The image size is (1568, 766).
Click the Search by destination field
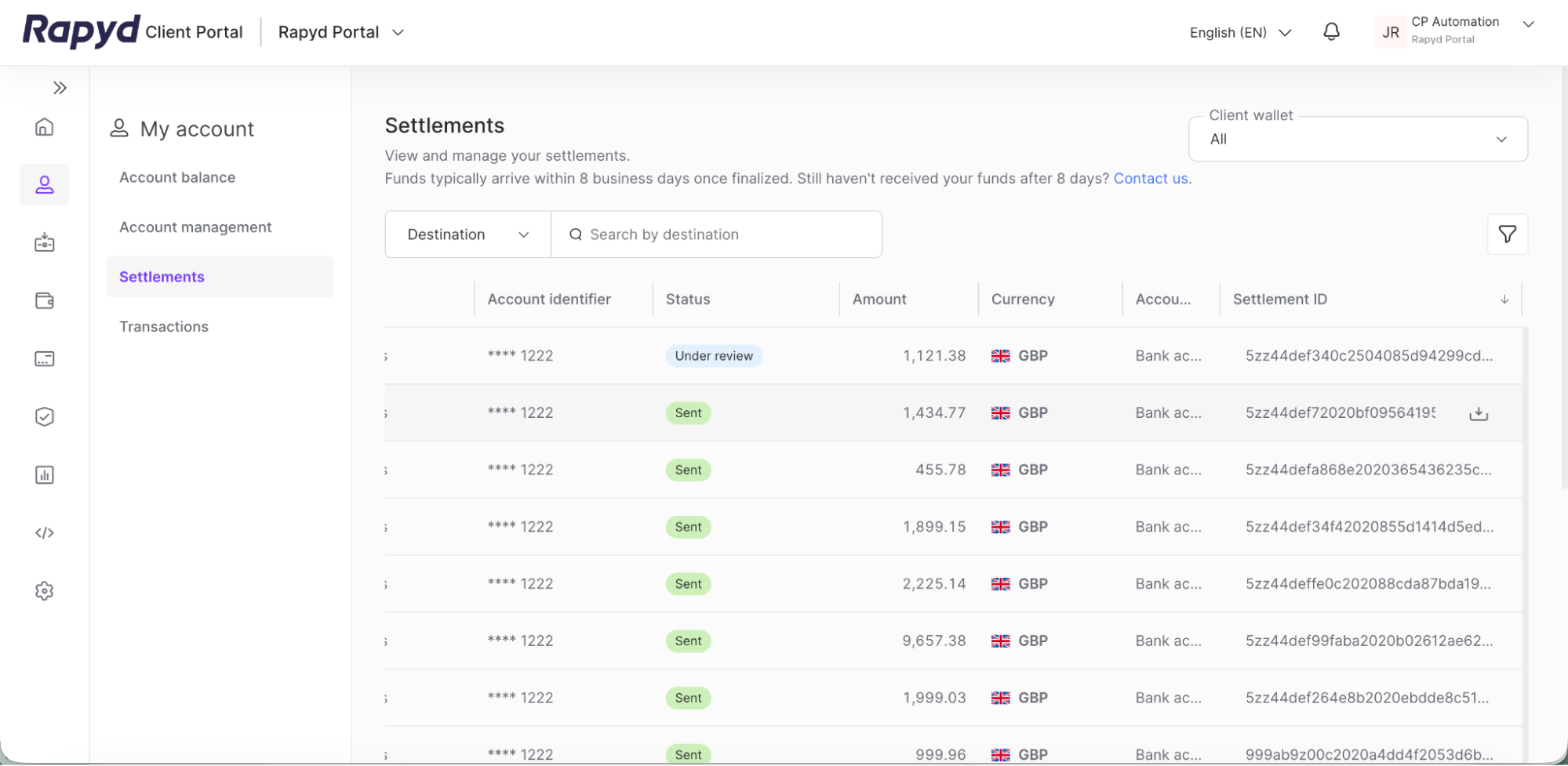click(x=717, y=234)
